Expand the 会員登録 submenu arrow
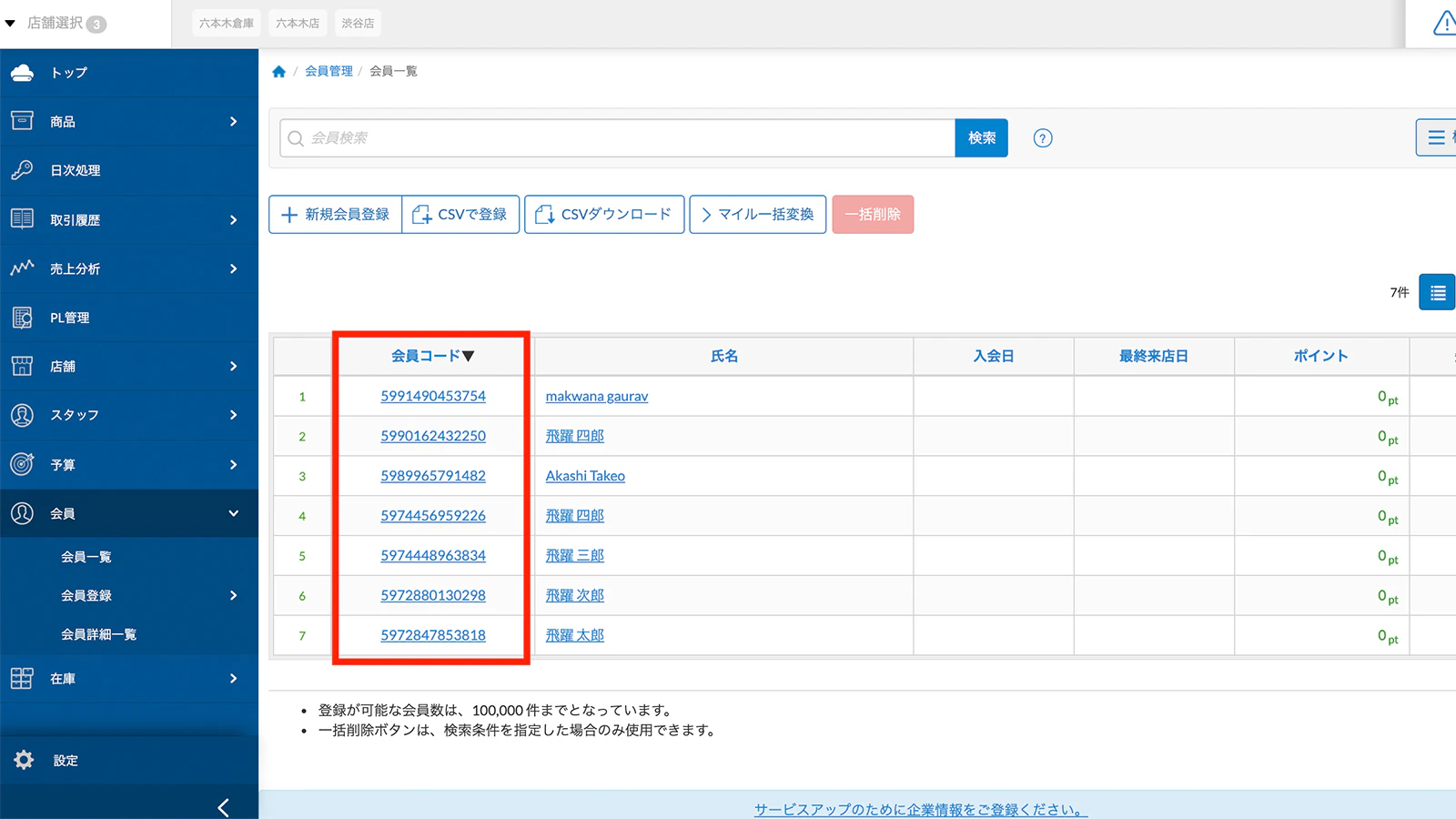Image resolution: width=1456 pixels, height=819 pixels. tap(234, 595)
